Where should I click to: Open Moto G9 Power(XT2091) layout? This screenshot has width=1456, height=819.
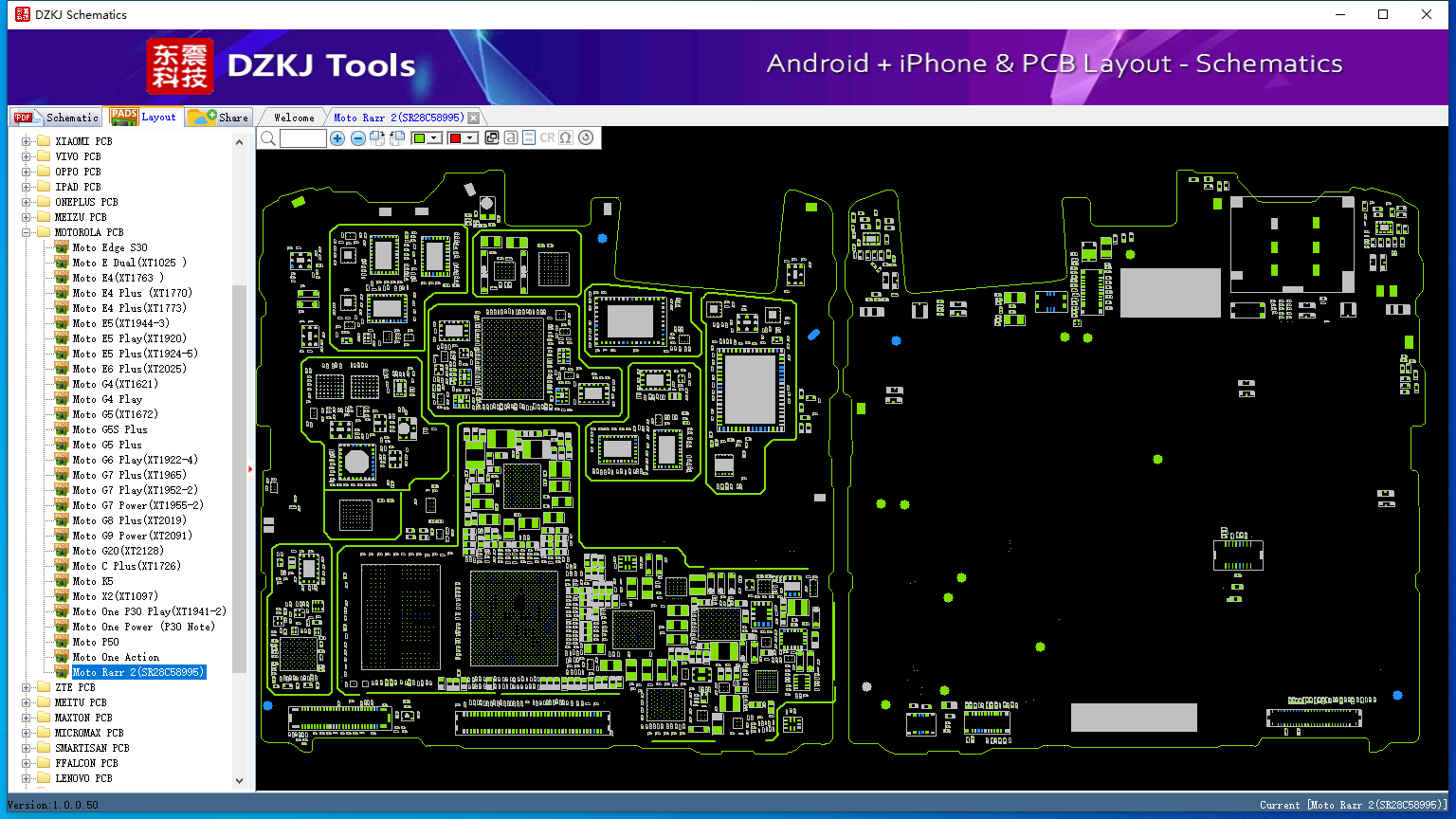[132, 536]
